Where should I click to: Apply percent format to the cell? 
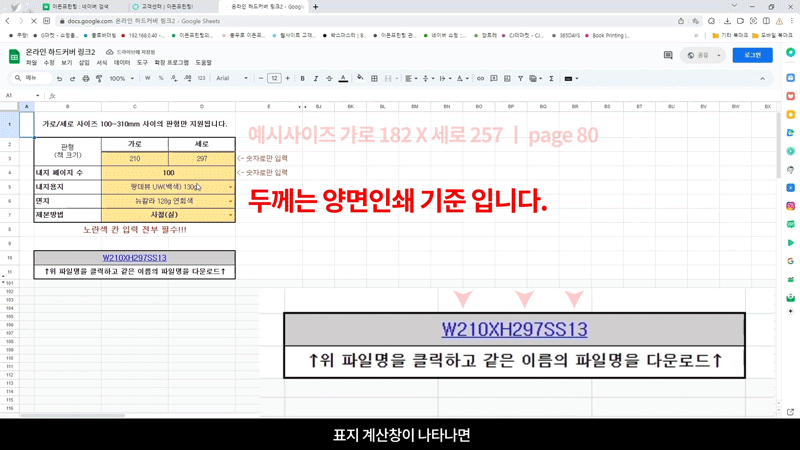click(161, 79)
